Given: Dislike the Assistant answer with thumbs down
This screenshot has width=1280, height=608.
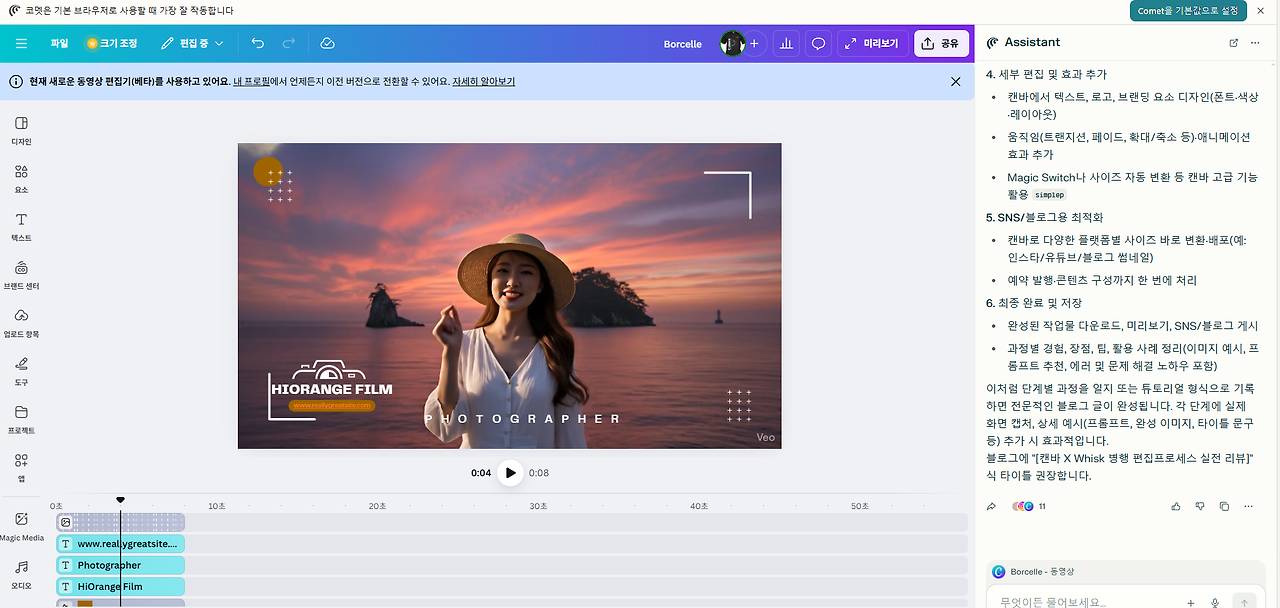Looking at the screenshot, I should tap(1200, 507).
